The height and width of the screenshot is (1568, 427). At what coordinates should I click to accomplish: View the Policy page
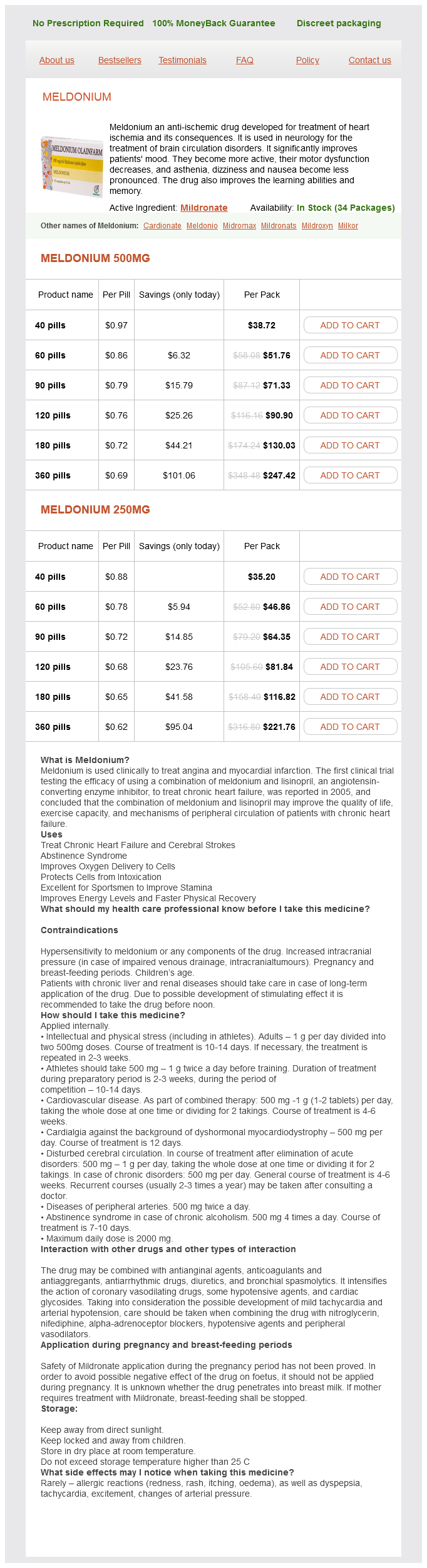coord(307,61)
